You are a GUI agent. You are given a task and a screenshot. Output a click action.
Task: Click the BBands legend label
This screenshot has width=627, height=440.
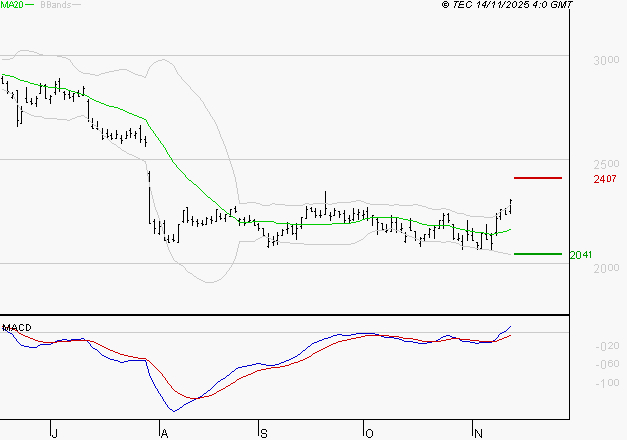pos(56,5)
